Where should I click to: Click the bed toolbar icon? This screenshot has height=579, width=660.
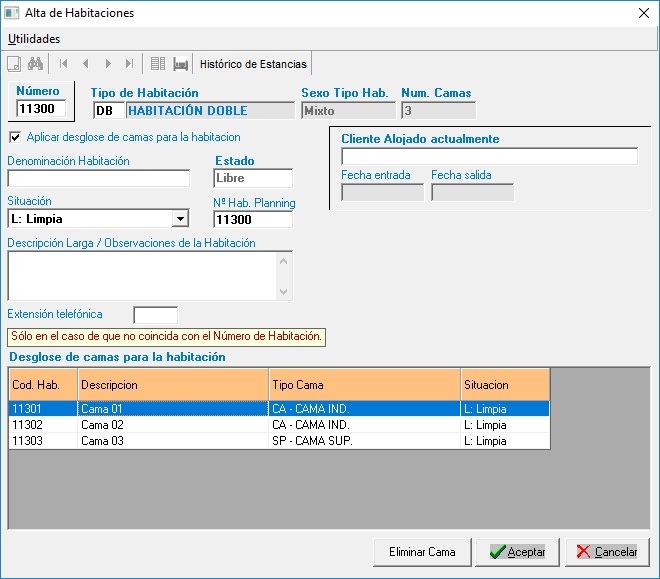point(181,64)
